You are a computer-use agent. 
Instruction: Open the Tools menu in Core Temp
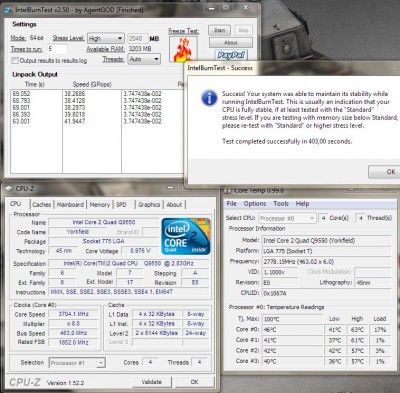pyautogui.click(x=281, y=204)
